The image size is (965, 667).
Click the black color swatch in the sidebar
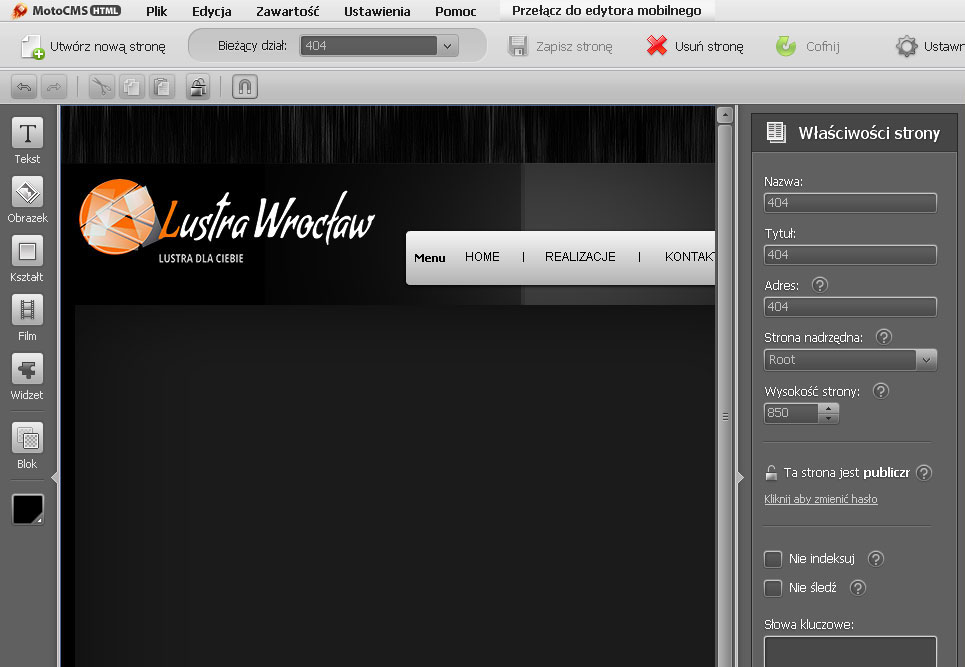coord(26,509)
